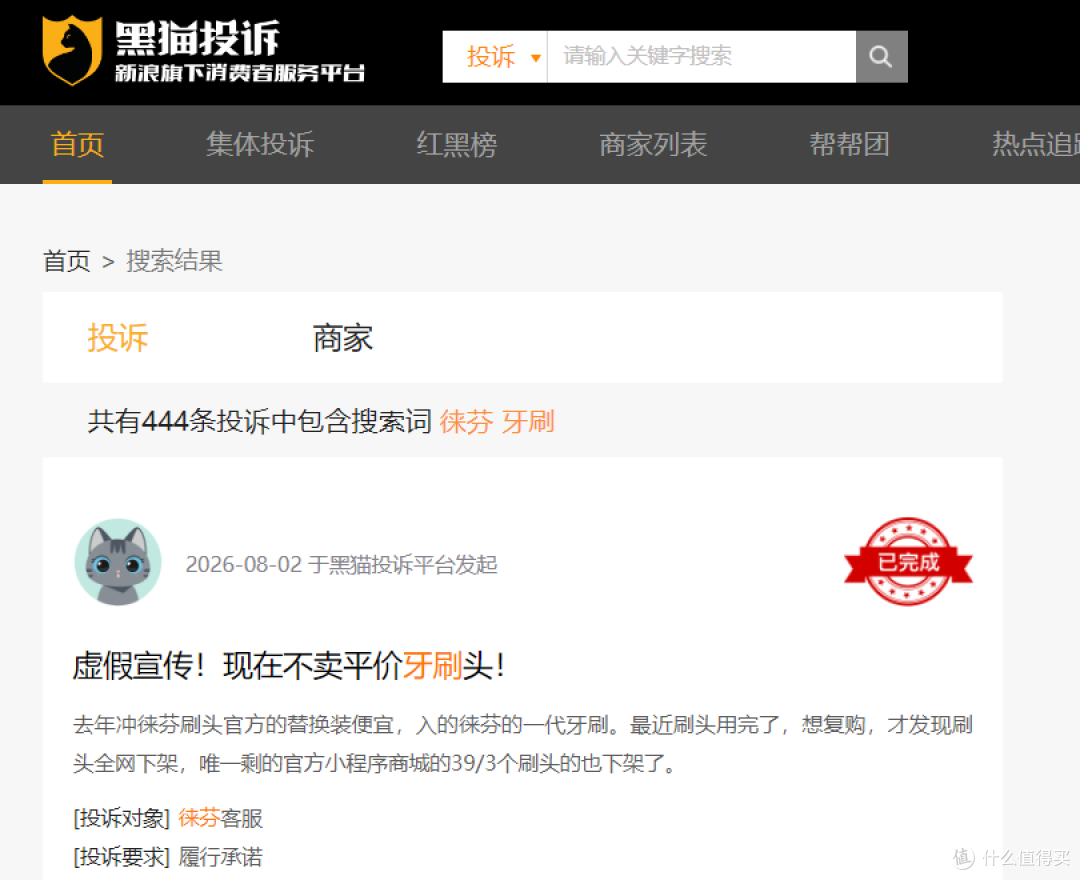Screen dimensions: 1080x880
Task: Click the 黑猫投诉 site title text
Action: click(197, 37)
